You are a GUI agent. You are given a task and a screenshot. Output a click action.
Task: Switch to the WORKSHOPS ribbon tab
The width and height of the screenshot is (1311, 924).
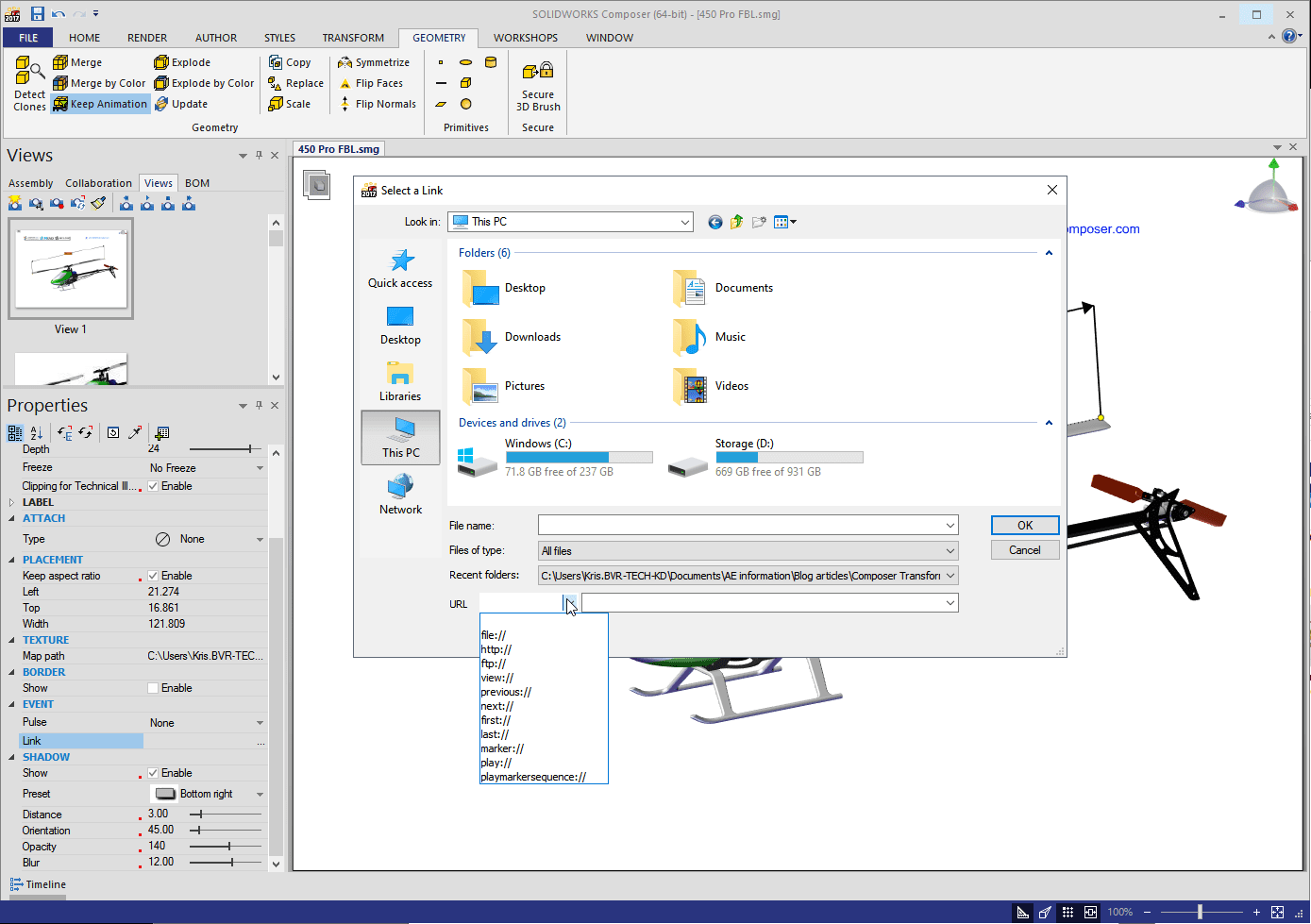coord(525,38)
